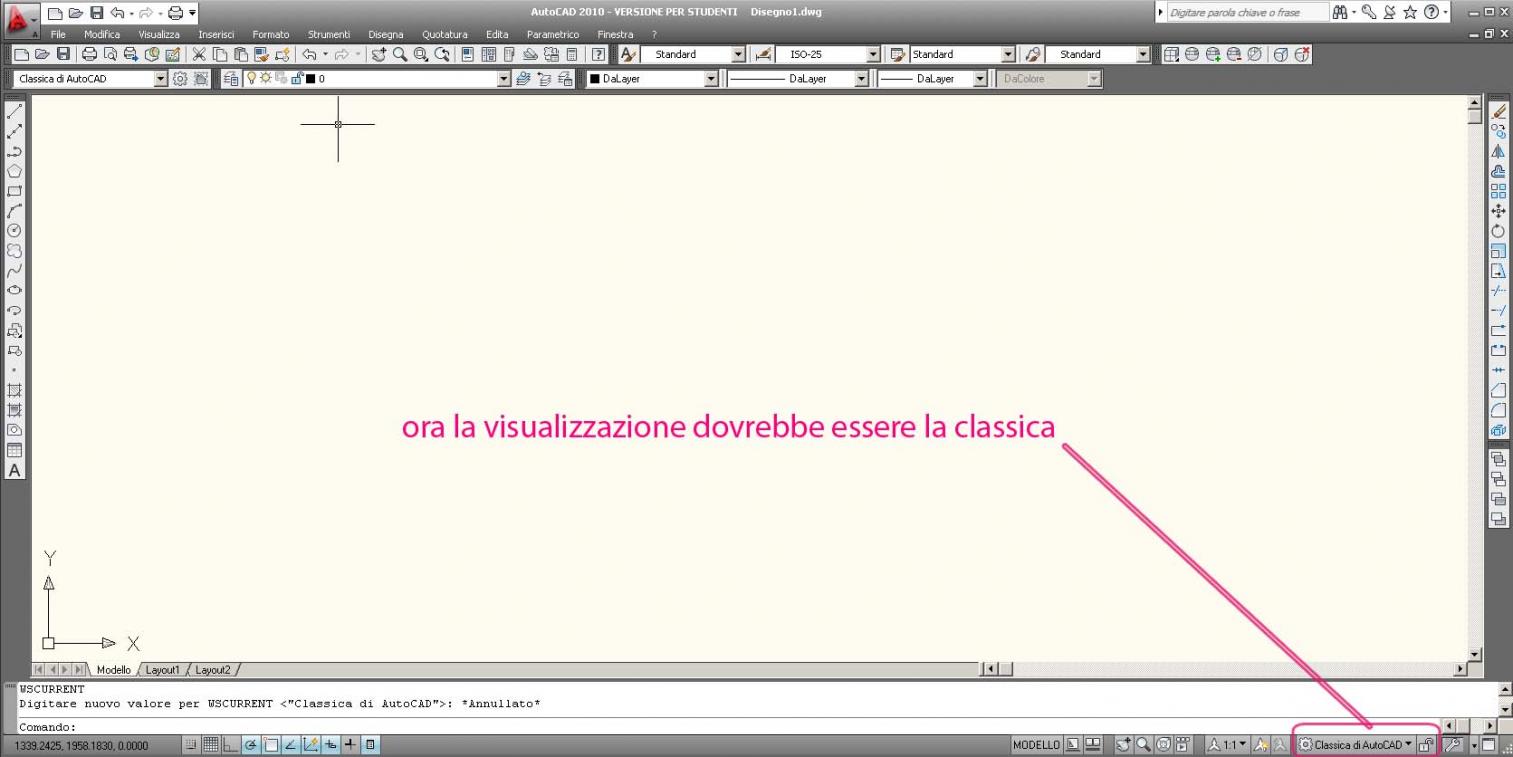Click the black layer color swatch in the layer dropdown
The image size is (1513, 757).
click(x=310, y=78)
